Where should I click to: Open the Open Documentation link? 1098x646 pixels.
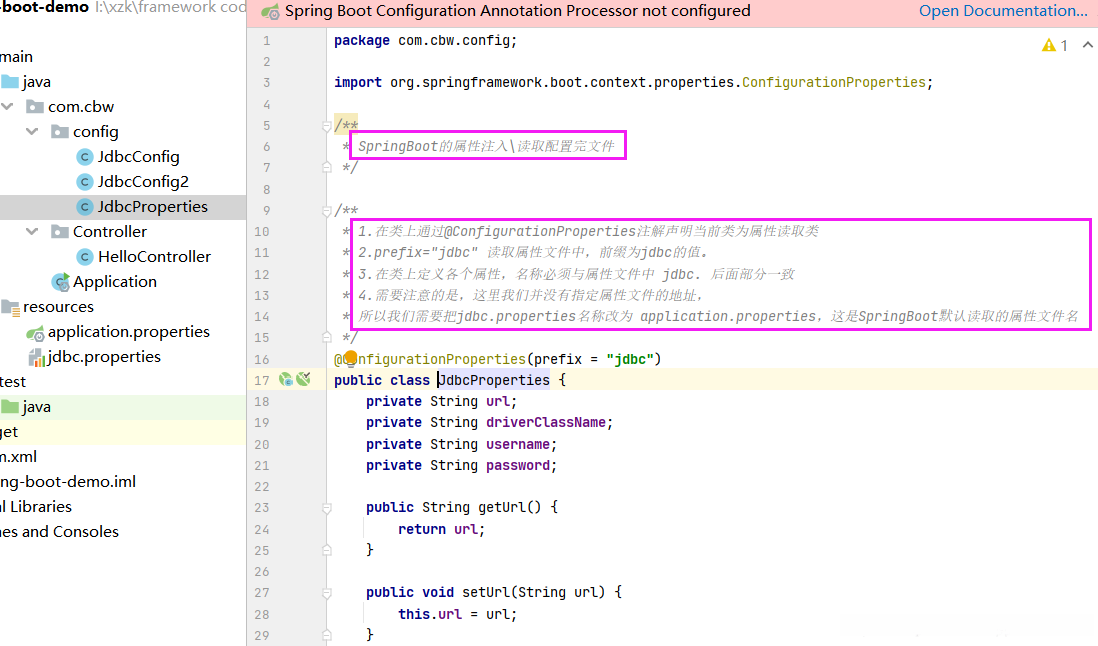click(x=1003, y=11)
